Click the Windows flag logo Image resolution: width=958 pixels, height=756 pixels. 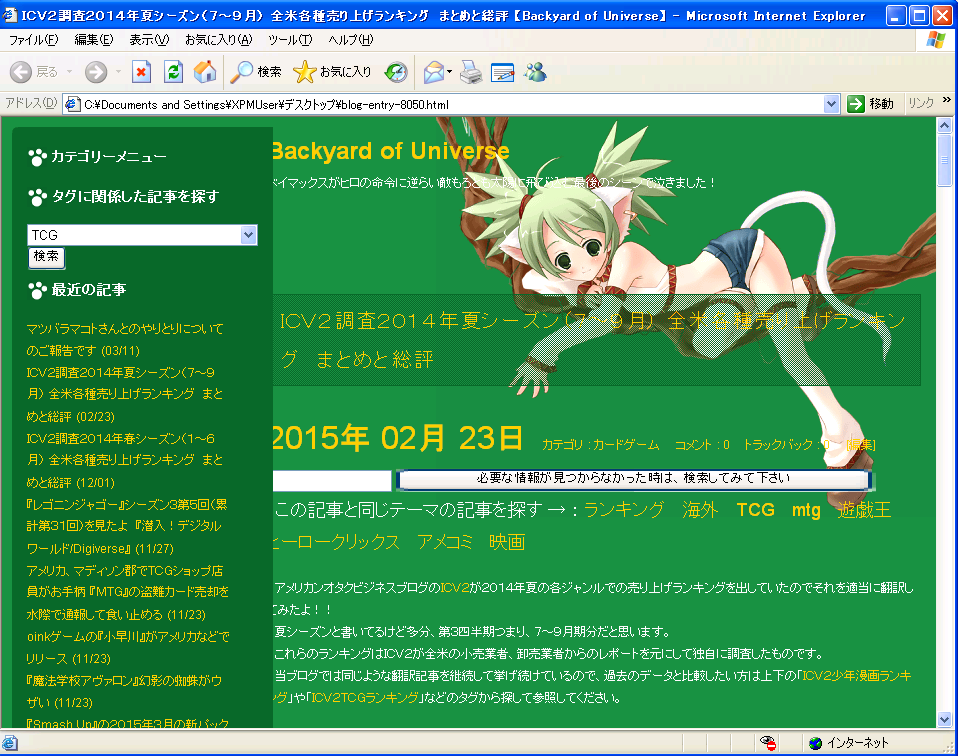coord(935,40)
